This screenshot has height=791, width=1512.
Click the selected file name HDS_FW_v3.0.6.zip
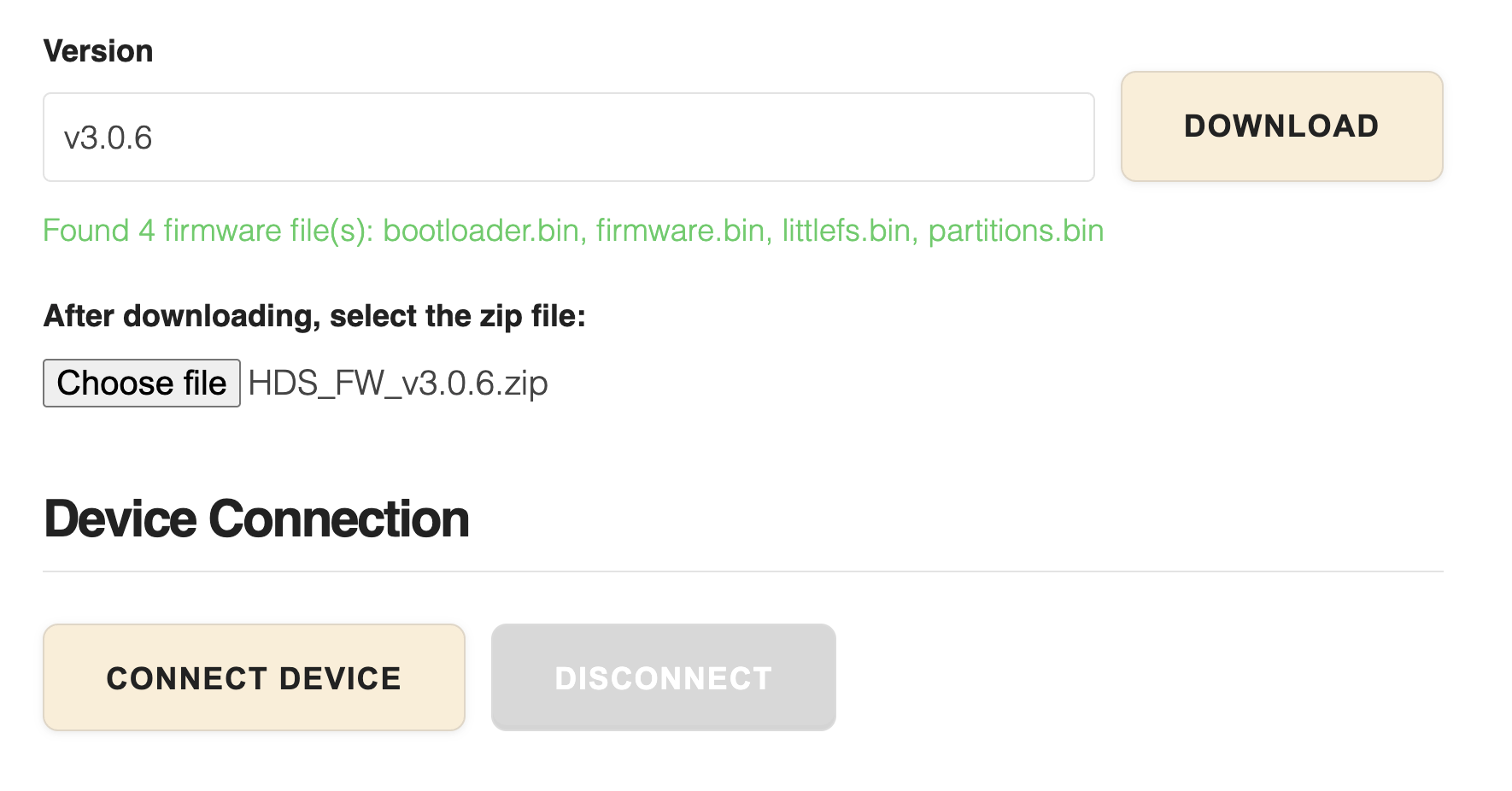pyautogui.click(x=398, y=384)
